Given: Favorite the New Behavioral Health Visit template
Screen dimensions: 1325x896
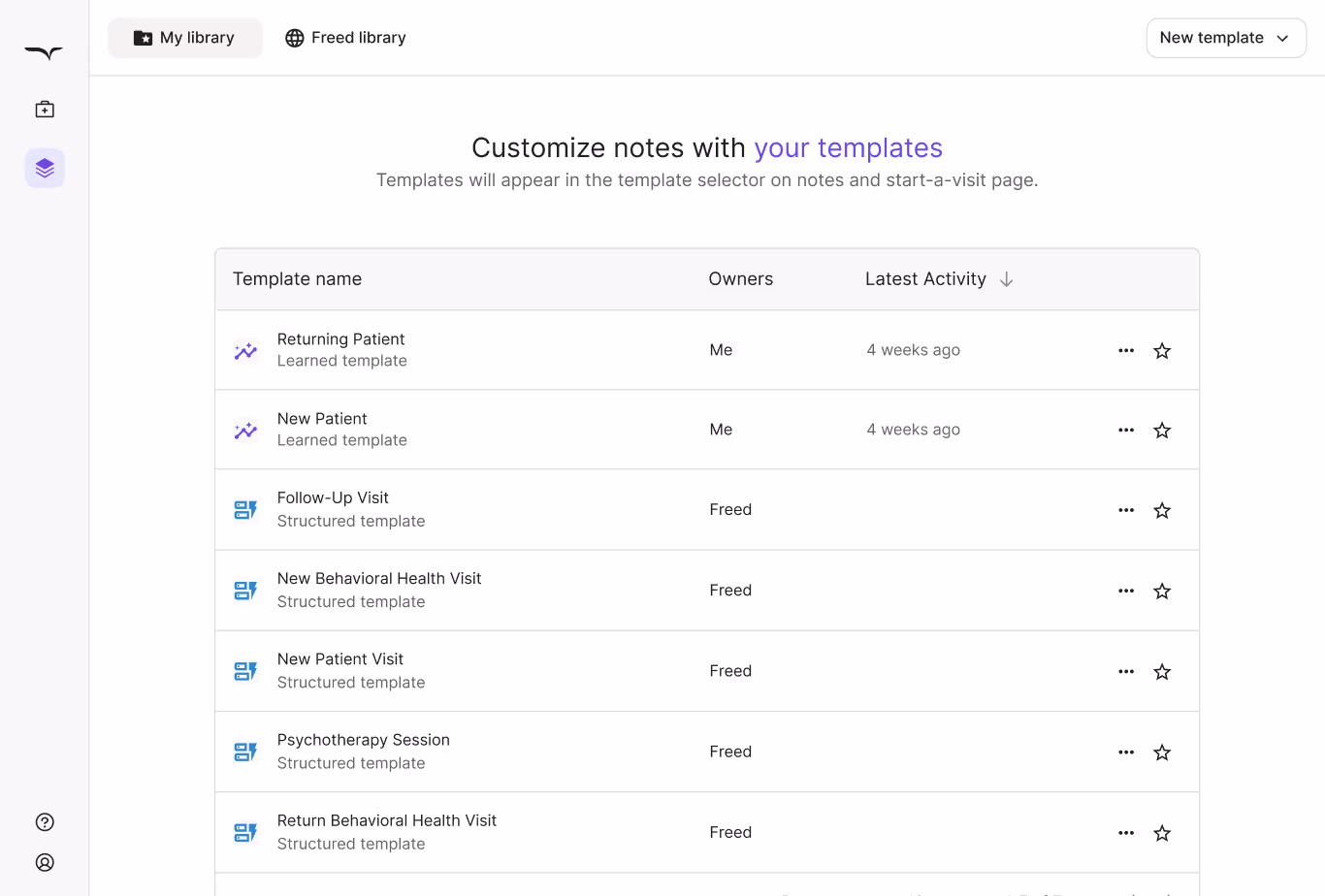Looking at the screenshot, I should point(1162,591).
